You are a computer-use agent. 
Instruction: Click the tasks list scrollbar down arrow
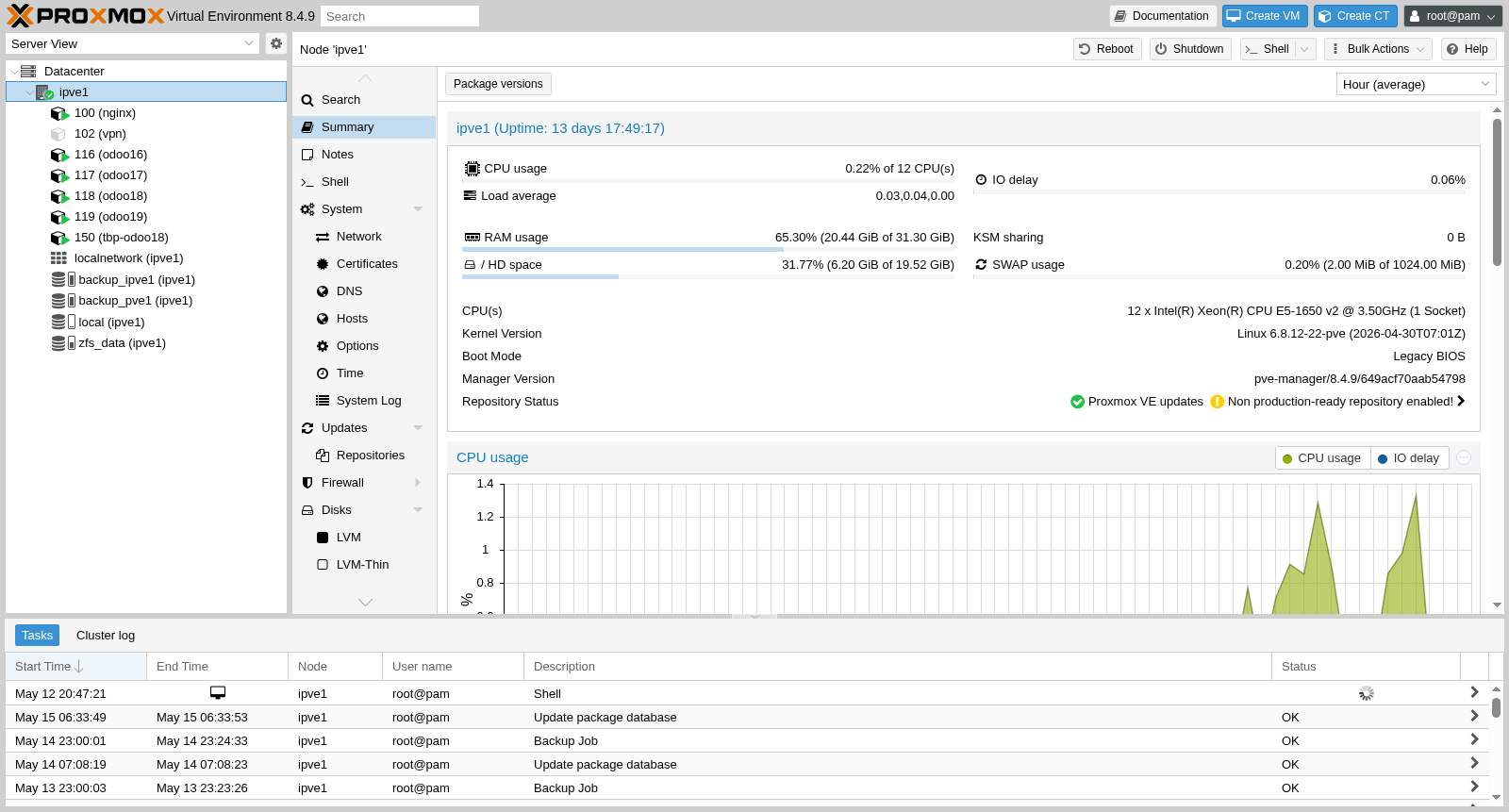click(1496, 797)
